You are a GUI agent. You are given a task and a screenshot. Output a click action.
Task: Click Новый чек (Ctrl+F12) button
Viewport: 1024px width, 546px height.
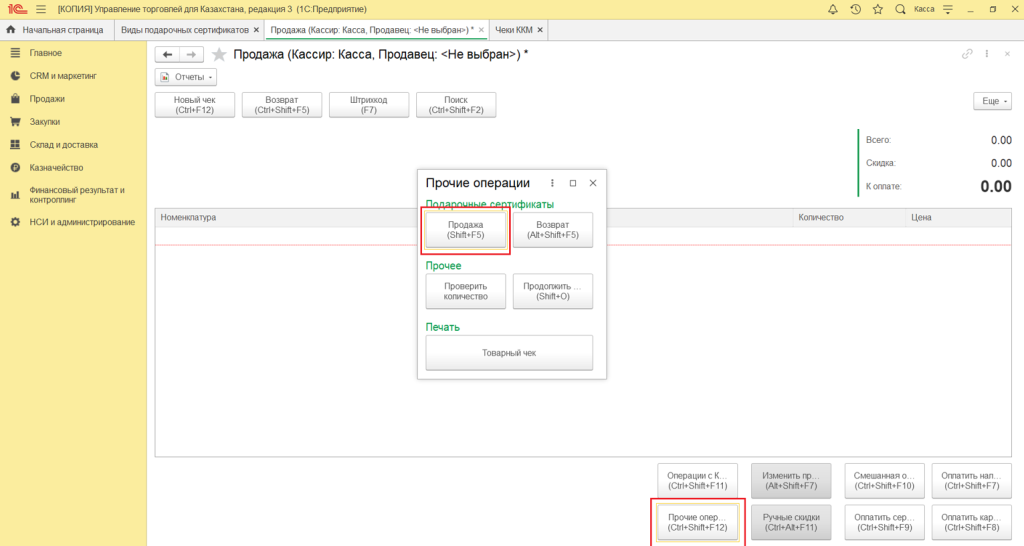(x=195, y=105)
